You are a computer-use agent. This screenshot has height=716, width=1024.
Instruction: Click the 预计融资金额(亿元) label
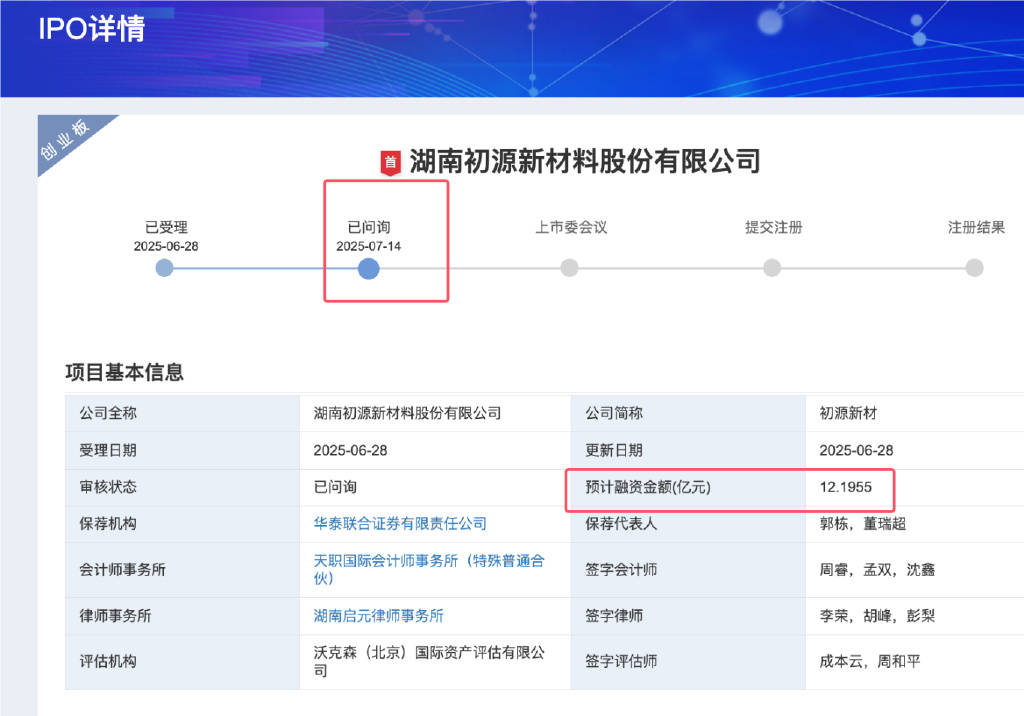[x=648, y=487]
